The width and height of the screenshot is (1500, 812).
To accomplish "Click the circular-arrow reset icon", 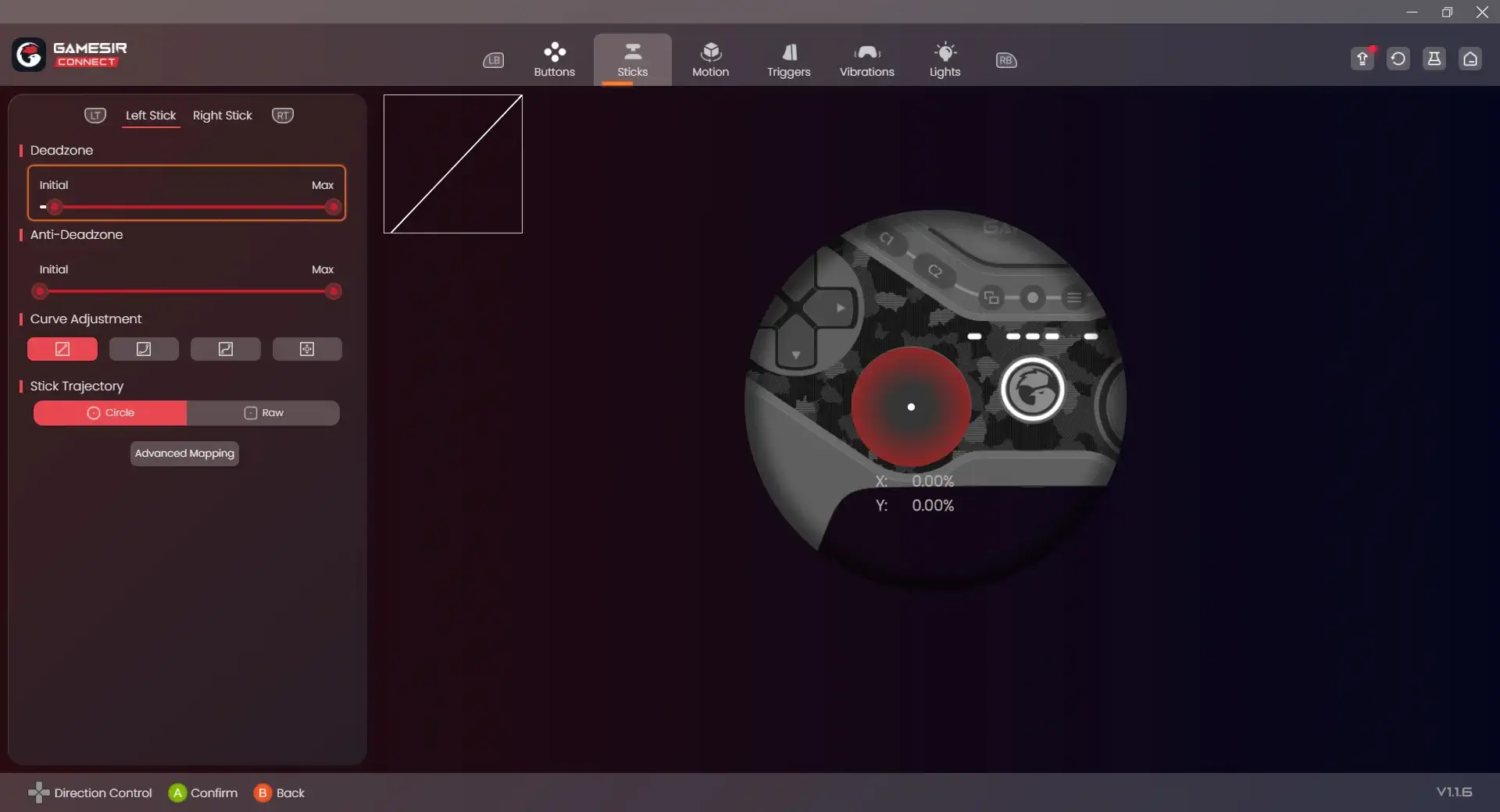I will click(x=1398, y=59).
